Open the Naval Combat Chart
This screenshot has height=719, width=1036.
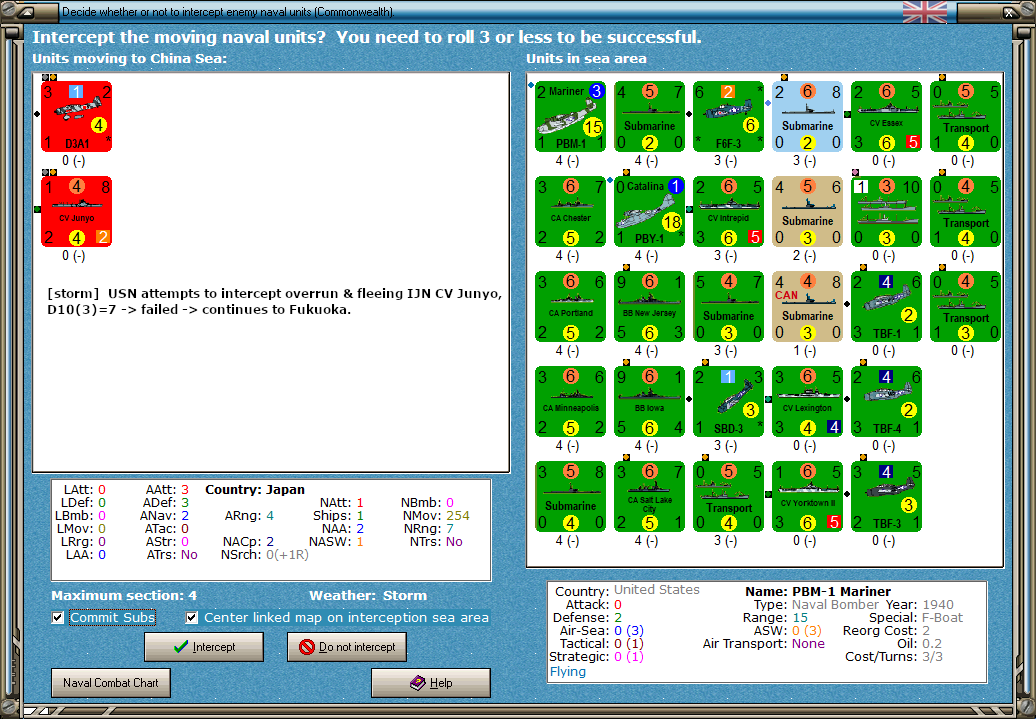(x=111, y=683)
